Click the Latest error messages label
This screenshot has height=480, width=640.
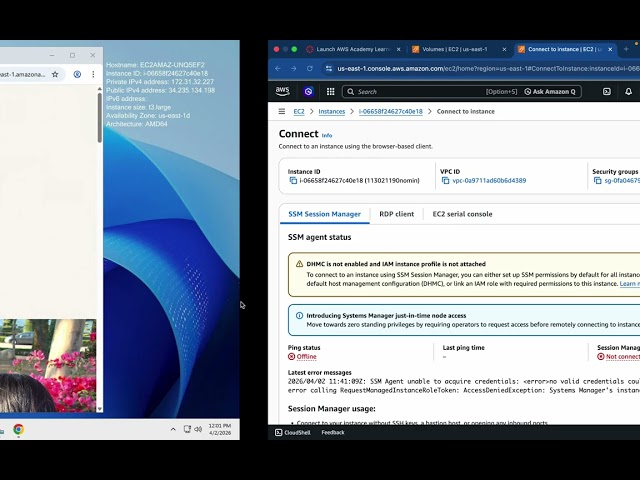319,372
